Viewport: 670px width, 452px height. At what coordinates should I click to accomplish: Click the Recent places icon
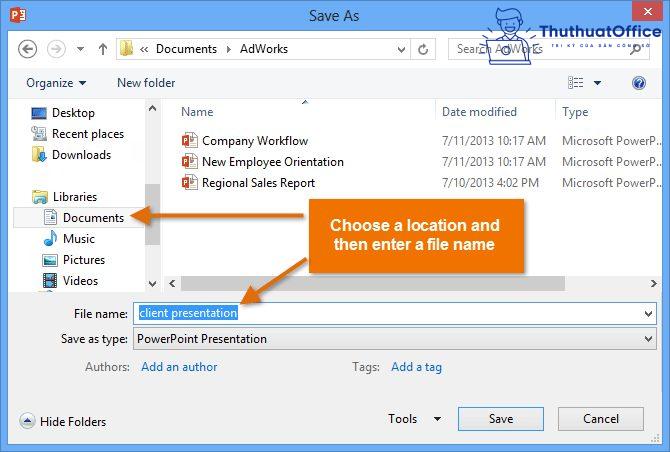click(x=39, y=134)
